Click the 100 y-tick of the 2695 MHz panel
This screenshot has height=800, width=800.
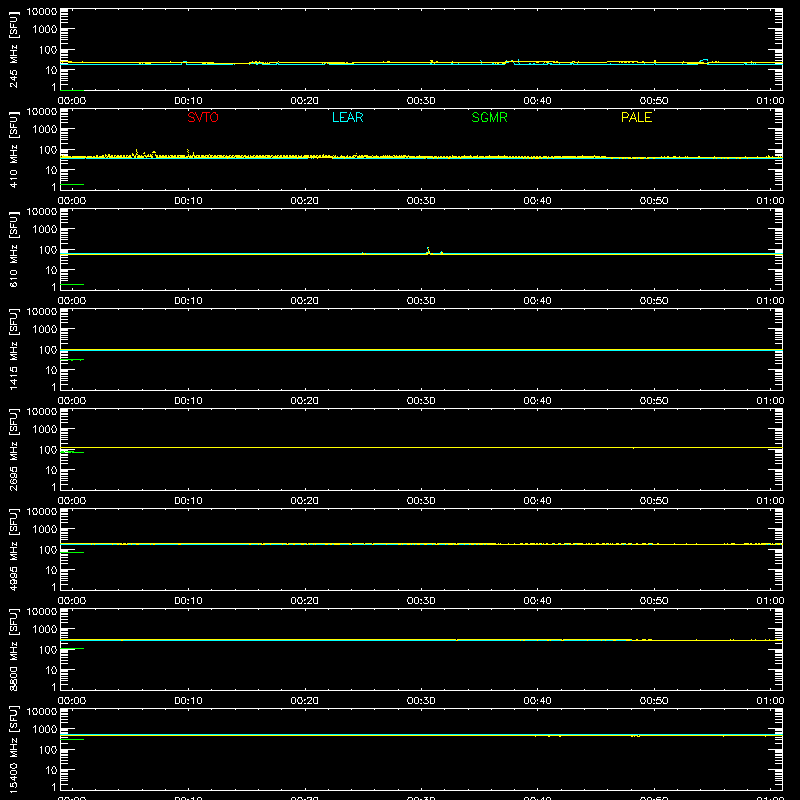tap(48, 450)
